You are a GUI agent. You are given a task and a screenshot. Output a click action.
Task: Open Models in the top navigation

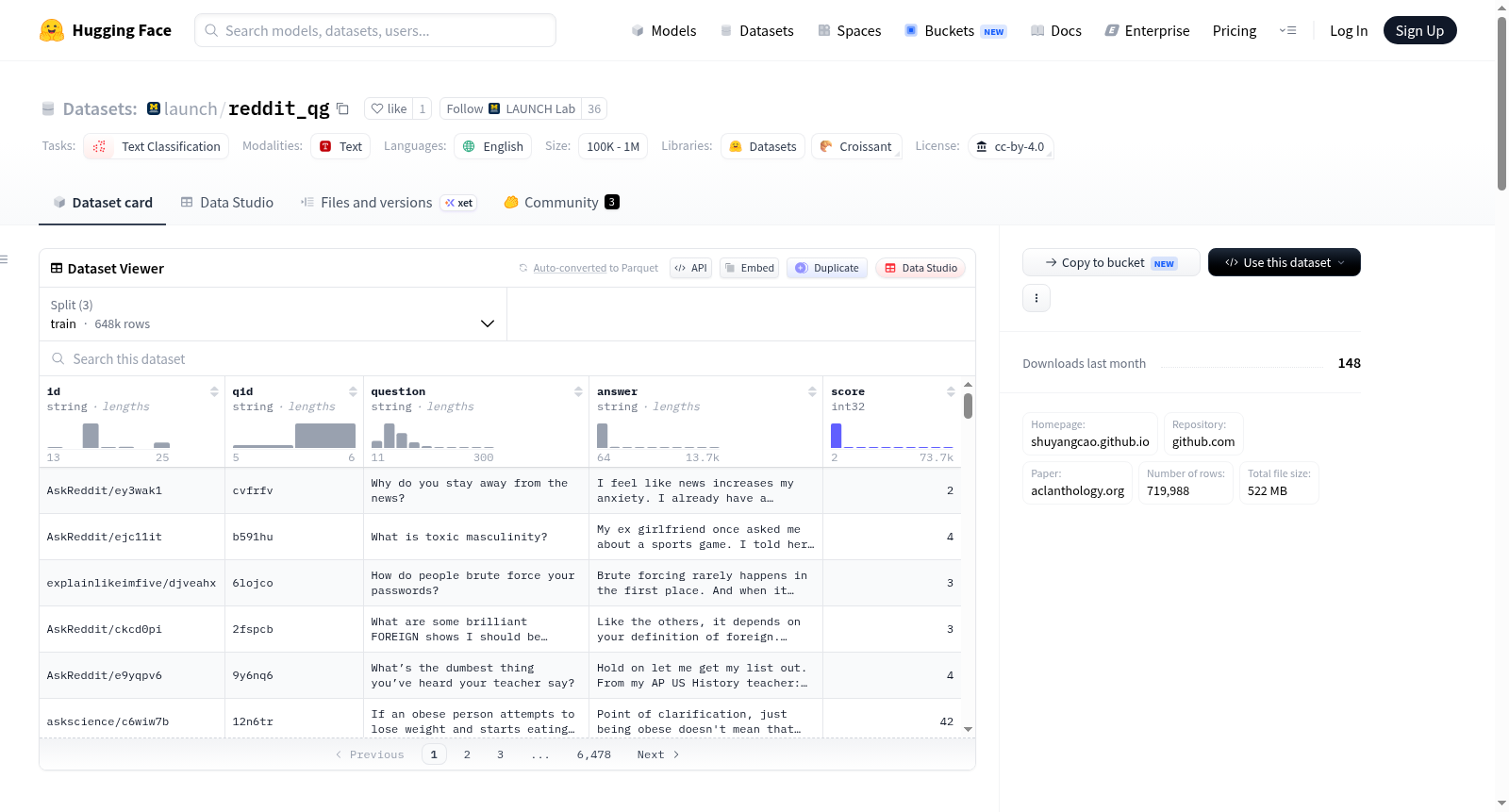[664, 30]
